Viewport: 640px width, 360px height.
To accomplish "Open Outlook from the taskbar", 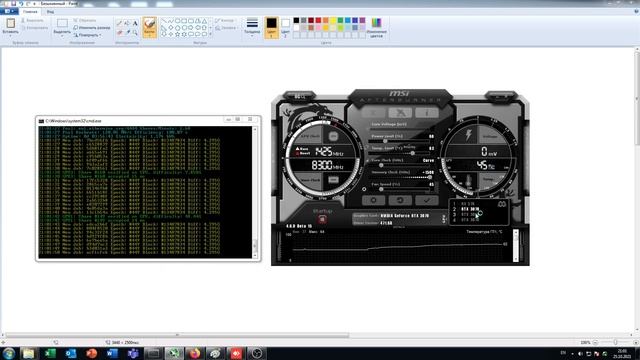I will (x=71, y=353).
